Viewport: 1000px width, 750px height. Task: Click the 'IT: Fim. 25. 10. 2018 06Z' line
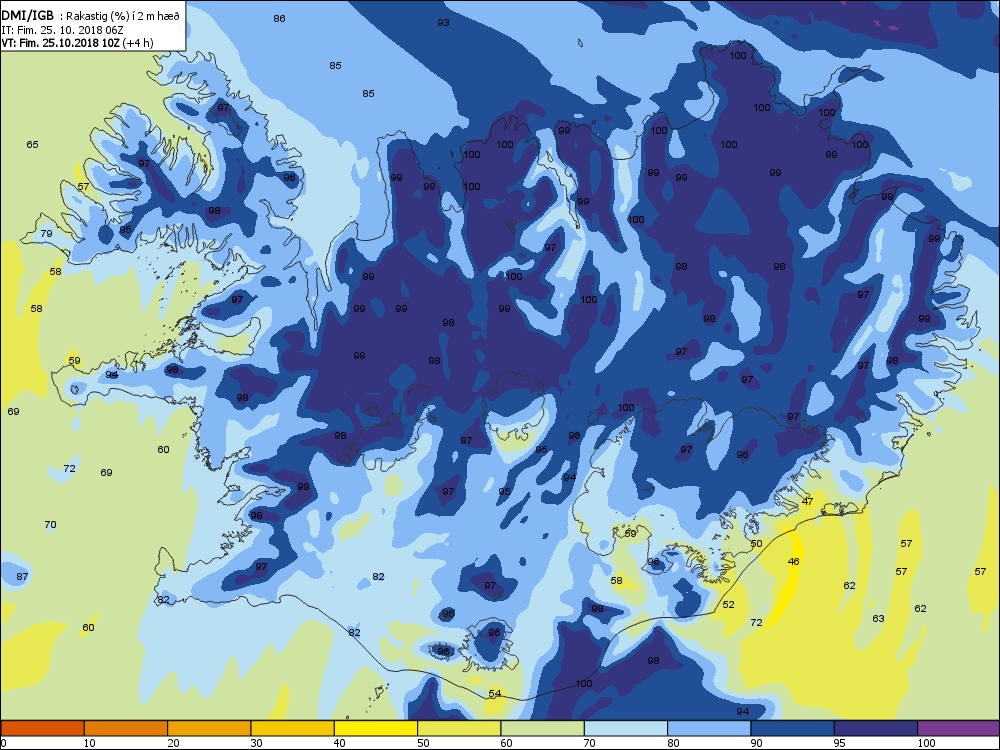pyautogui.click(x=61, y=29)
